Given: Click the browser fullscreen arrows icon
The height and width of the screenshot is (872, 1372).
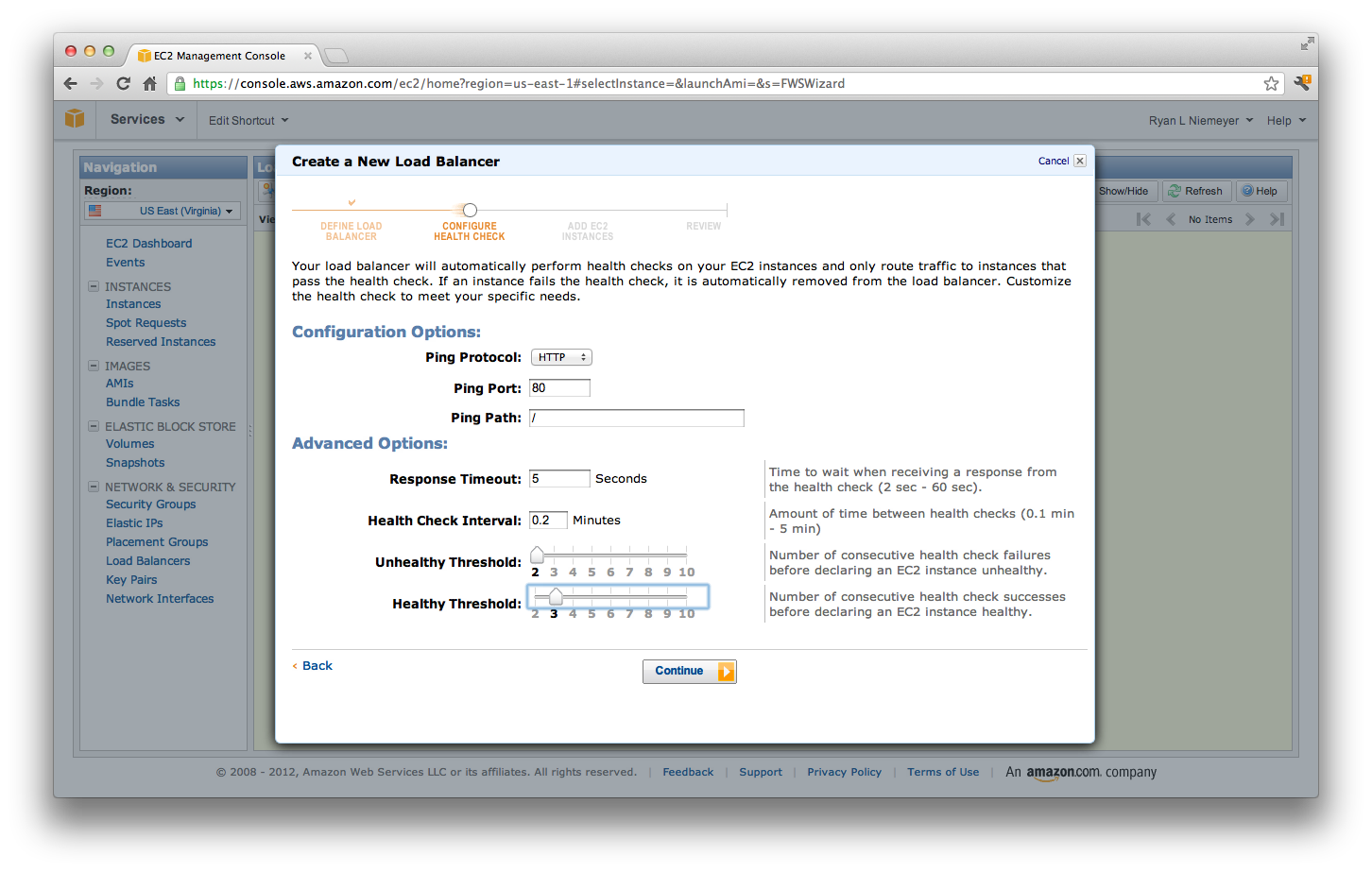Looking at the screenshot, I should click(x=1306, y=44).
